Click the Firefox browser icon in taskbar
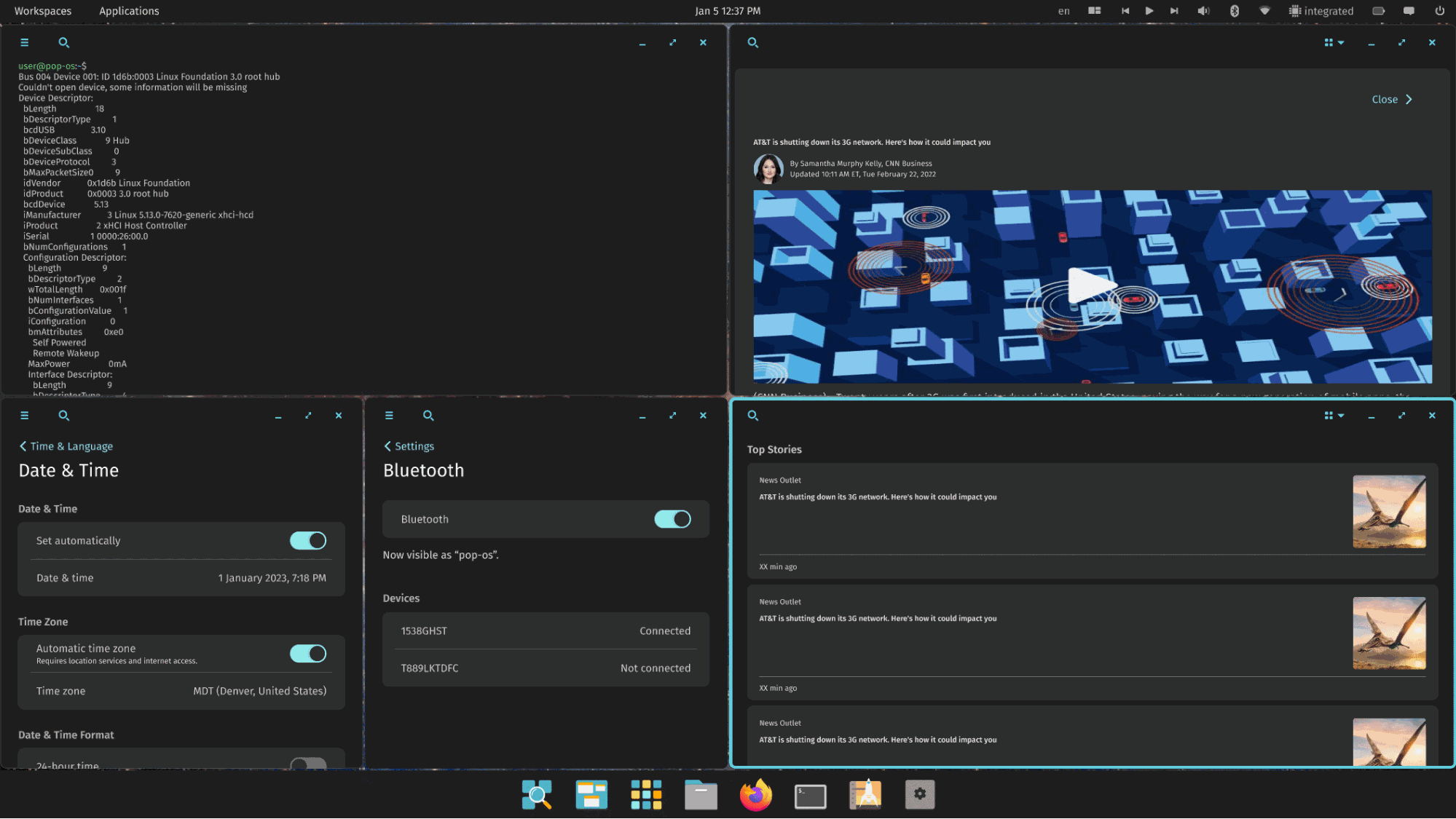 pos(755,794)
